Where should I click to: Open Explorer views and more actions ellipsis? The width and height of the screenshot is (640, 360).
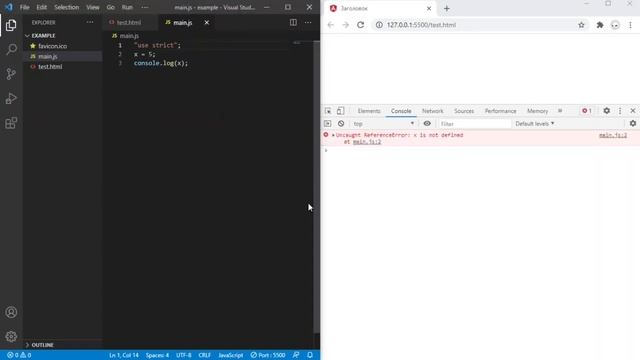[90, 22]
